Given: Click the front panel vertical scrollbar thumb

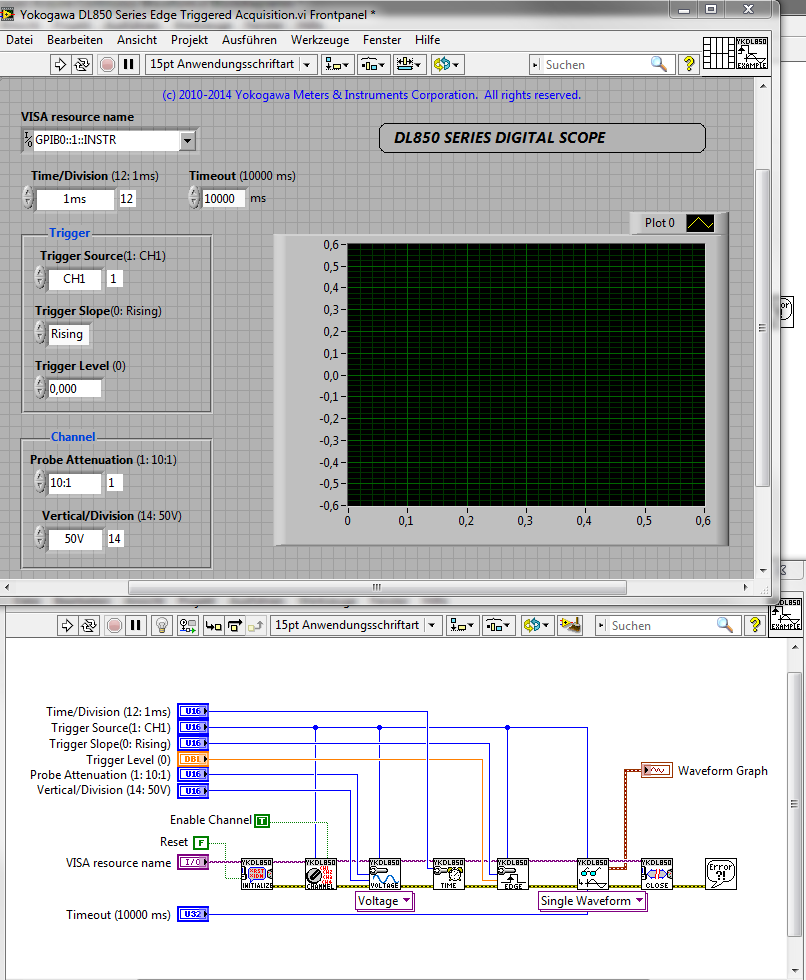Looking at the screenshot, I should (763, 328).
